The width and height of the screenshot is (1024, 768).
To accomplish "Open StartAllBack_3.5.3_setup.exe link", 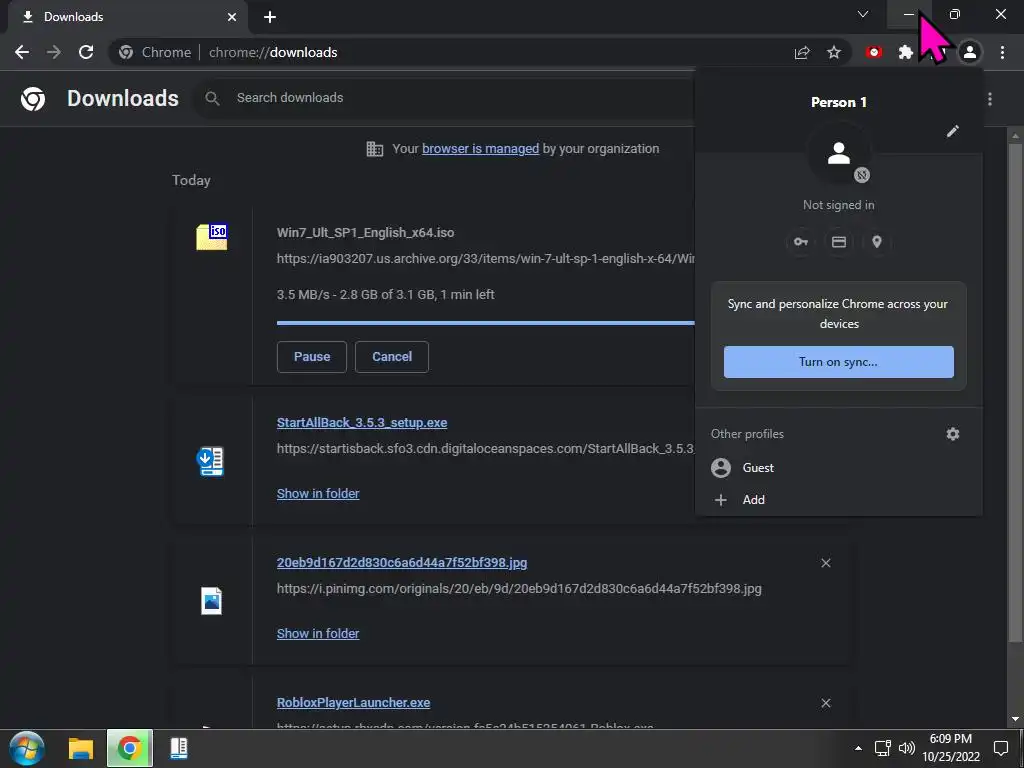I will [362, 423].
